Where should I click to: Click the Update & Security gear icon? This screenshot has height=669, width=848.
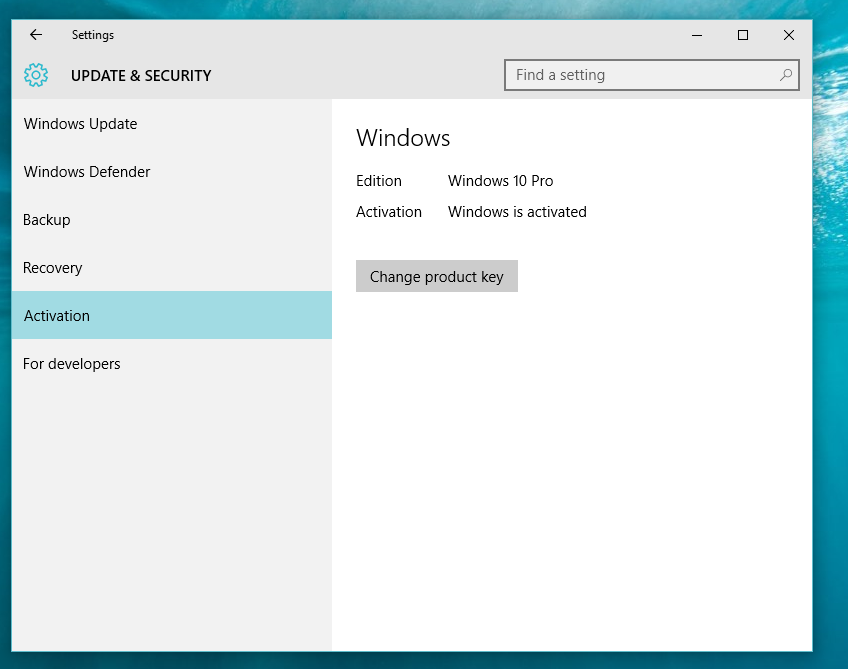coord(36,75)
